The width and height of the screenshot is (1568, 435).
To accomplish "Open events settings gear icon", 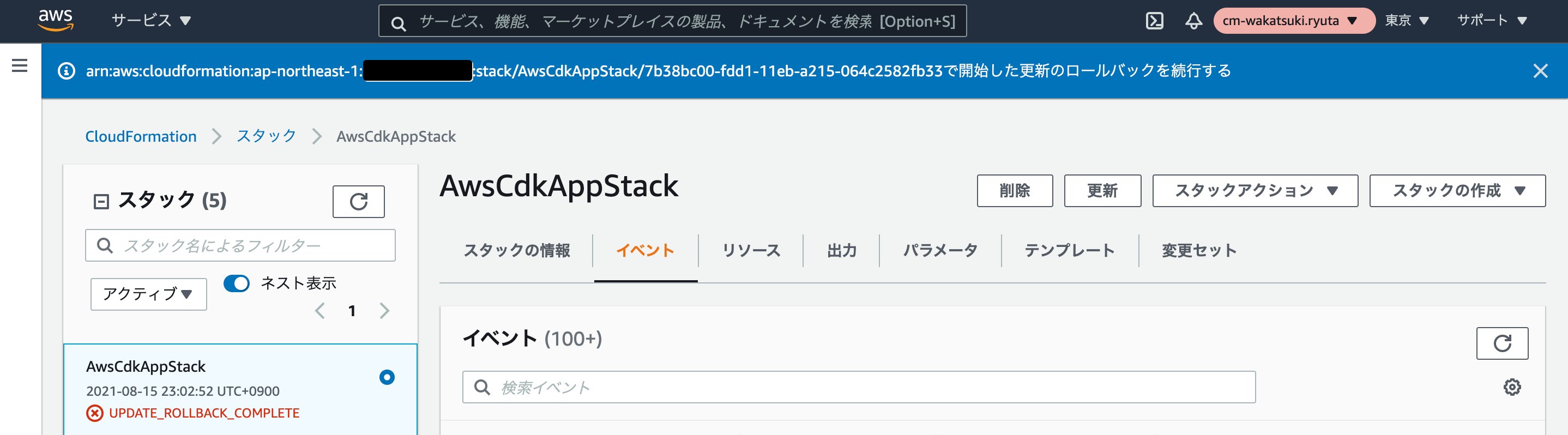I will 1511,387.
